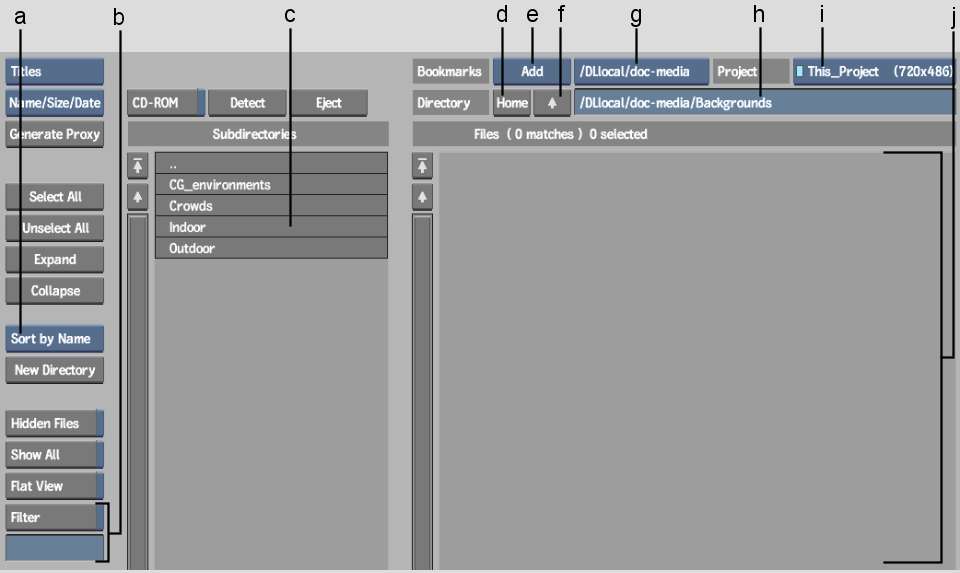Click the Directory path field

pyautogui.click(x=763, y=103)
